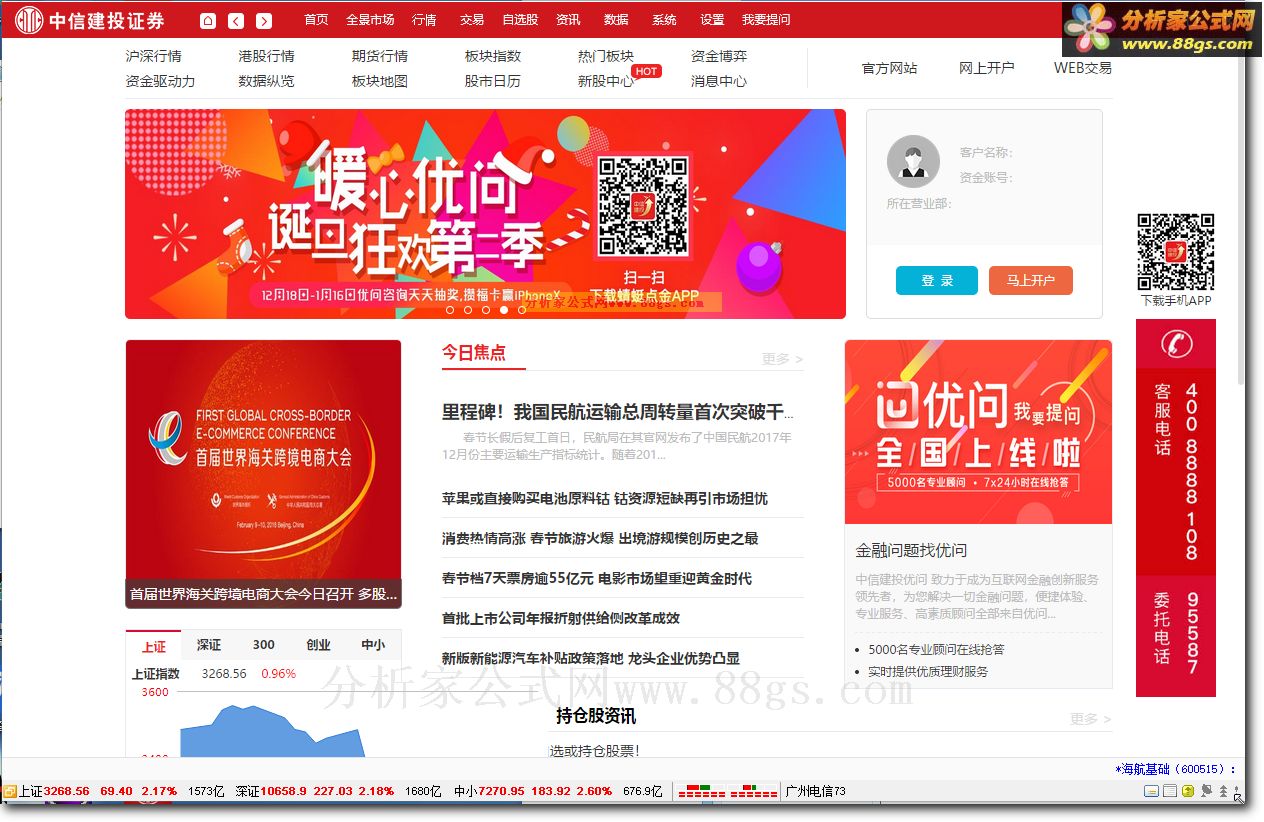The image size is (1264, 822).
Task: Open the 优问全国上线啦 promo image
Action: (978, 432)
